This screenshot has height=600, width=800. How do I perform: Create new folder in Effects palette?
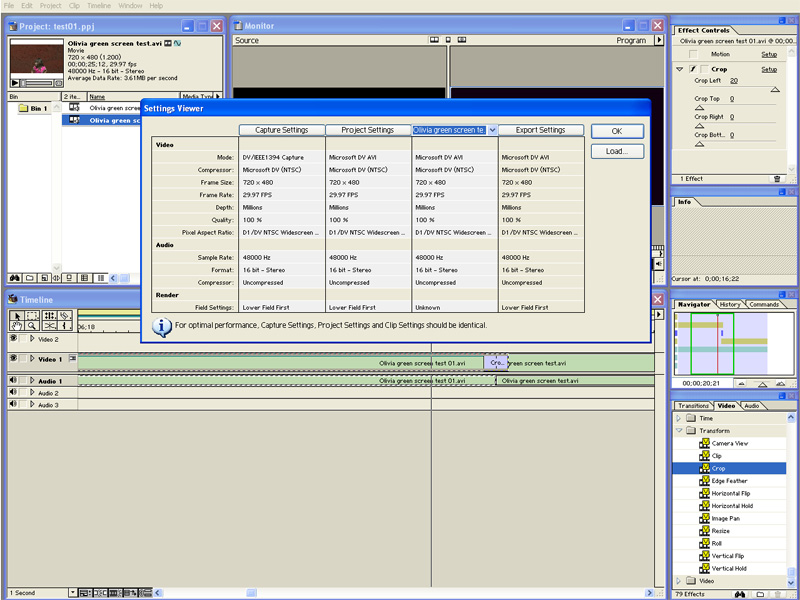(x=760, y=594)
